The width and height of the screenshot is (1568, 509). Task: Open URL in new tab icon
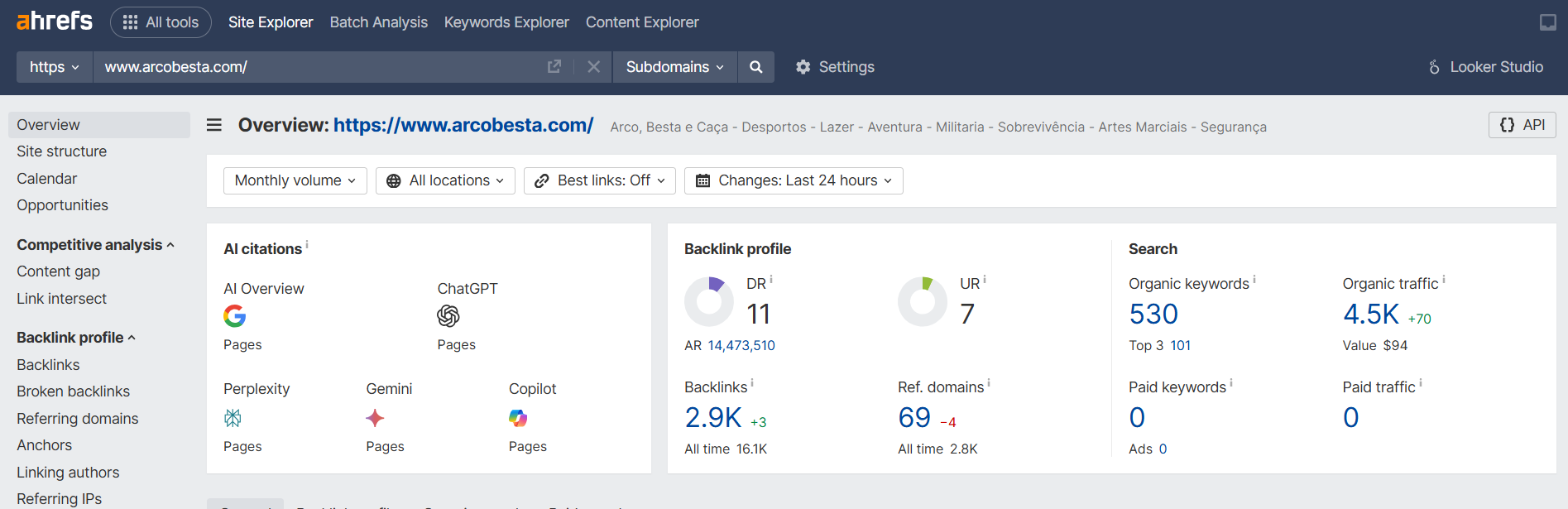(x=554, y=67)
